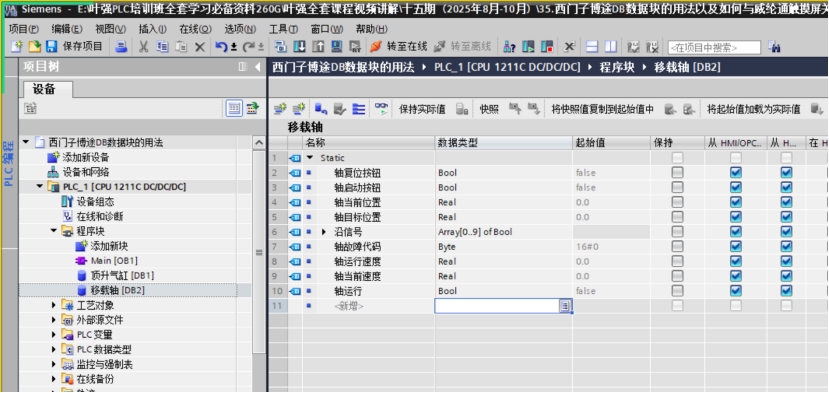This screenshot has width=829, height=393.
Task: Click the 保持实际值 button
Action: click(x=422, y=109)
